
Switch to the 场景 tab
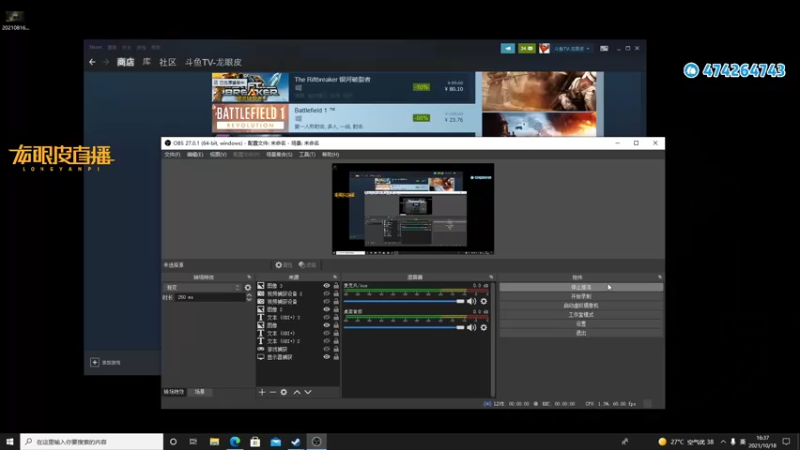[x=199, y=392]
